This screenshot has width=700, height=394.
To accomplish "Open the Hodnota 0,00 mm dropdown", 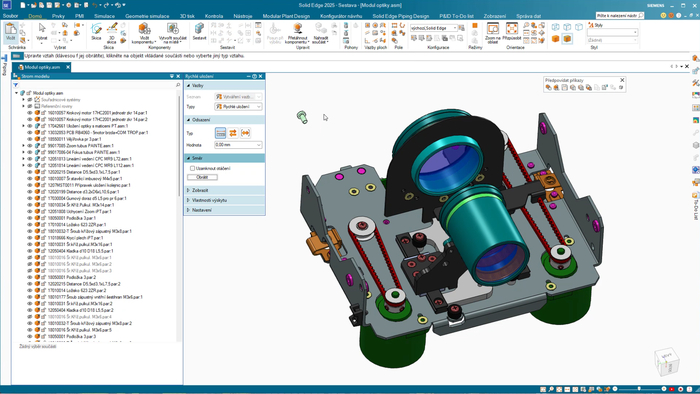I will [238, 145].
